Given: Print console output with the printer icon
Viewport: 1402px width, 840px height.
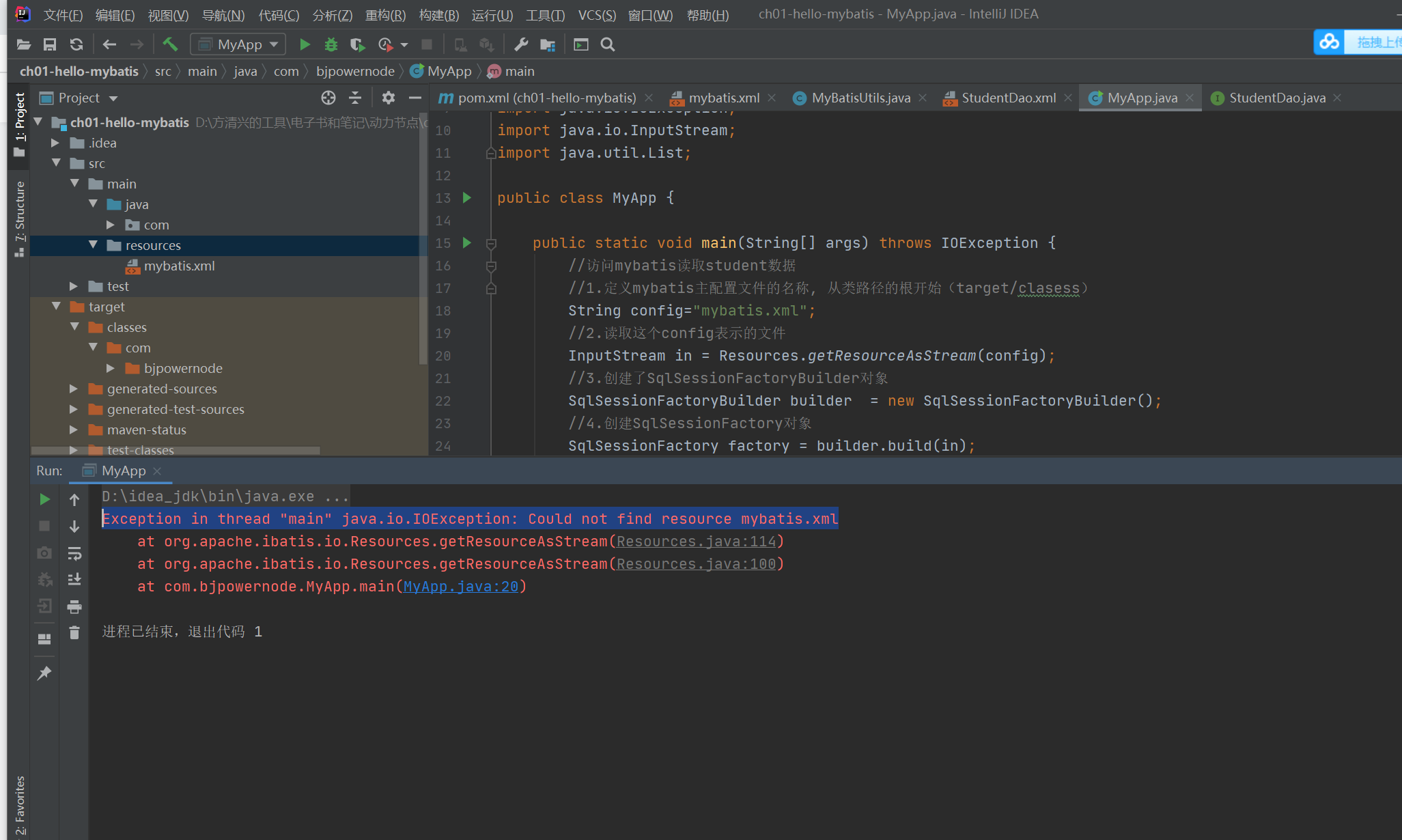Looking at the screenshot, I should click(x=75, y=606).
